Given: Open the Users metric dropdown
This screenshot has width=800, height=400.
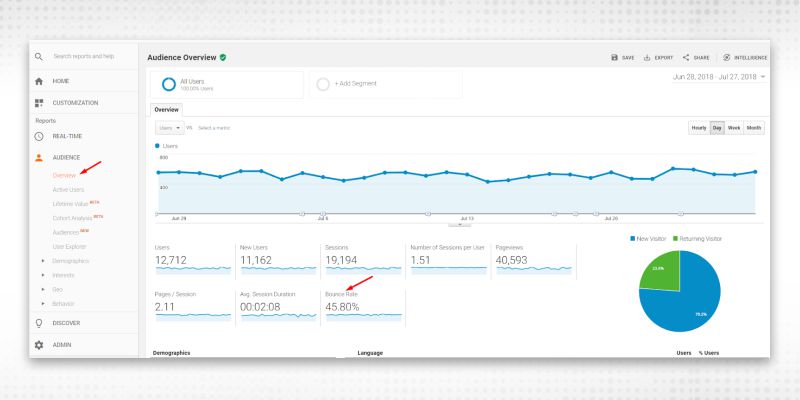Looking at the screenshot, I should (169, 128).
